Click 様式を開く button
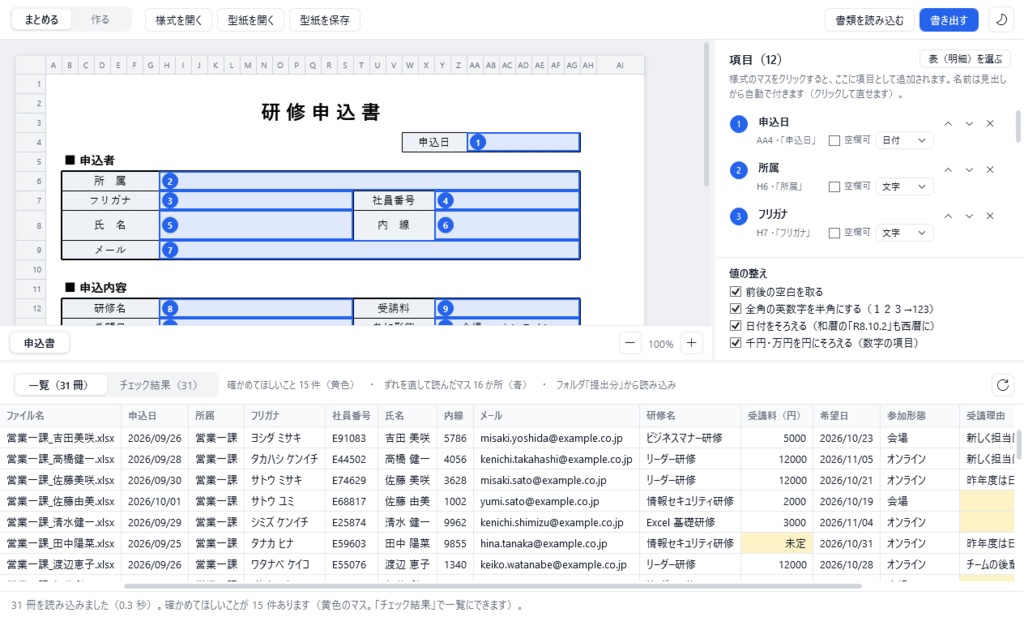 [178, 20]
